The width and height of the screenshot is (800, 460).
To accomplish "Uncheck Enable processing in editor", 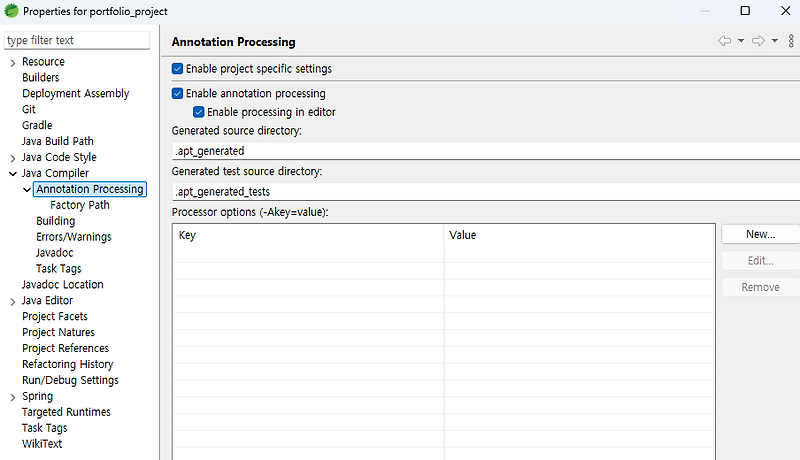I will (199, 112).
